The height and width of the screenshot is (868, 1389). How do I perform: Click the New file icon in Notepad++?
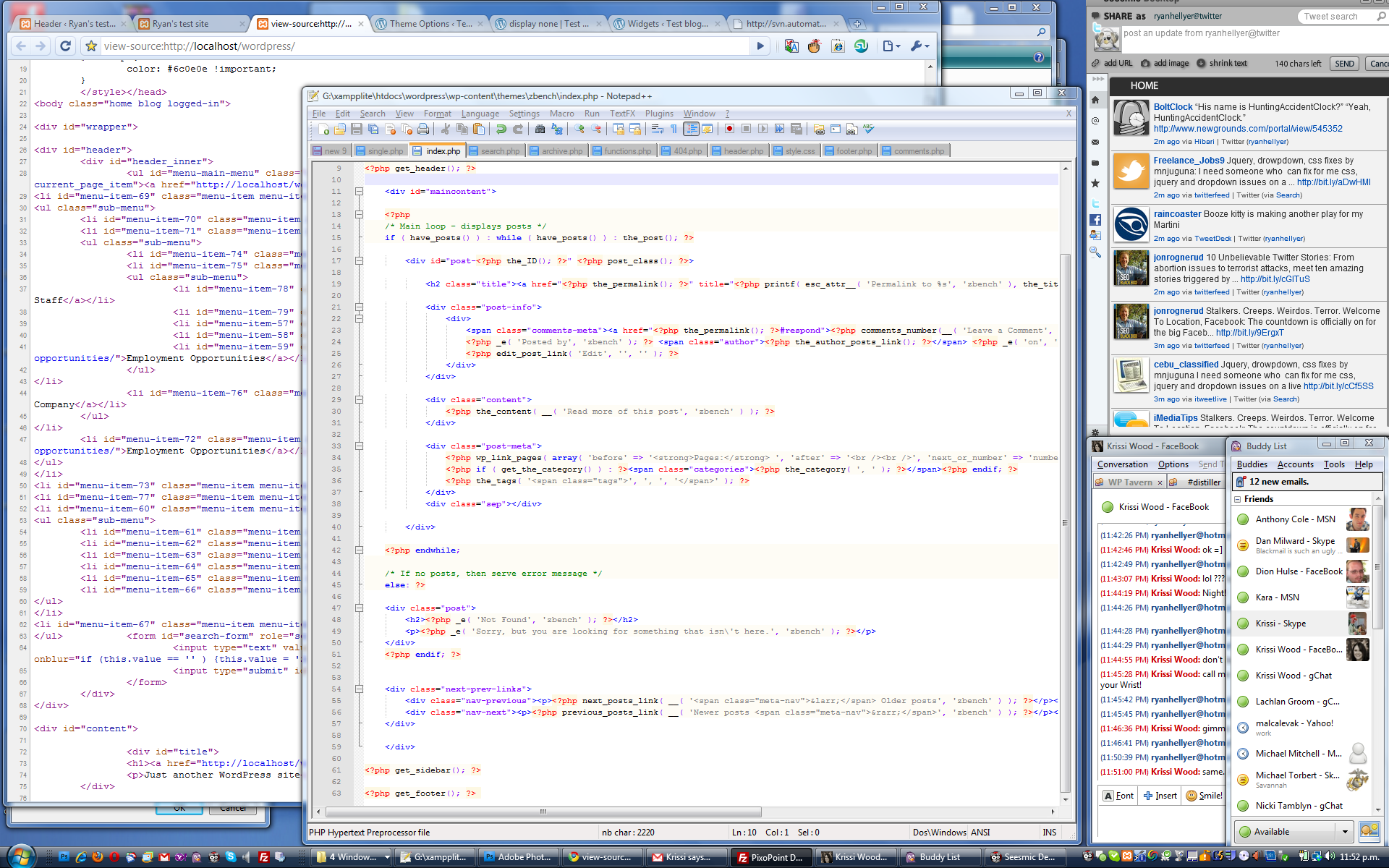[323, 129]
